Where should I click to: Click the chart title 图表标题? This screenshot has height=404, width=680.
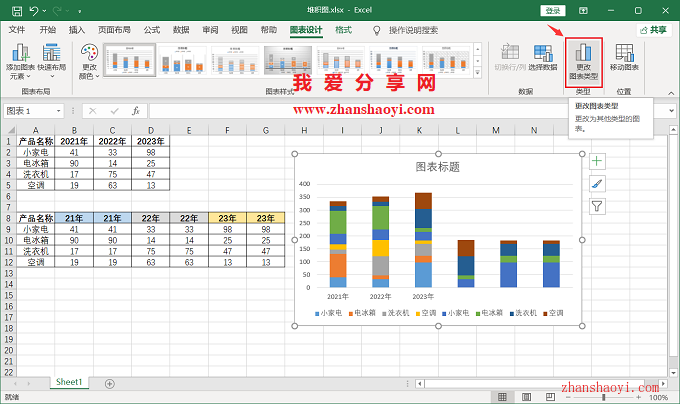click(x=438, y=167)
